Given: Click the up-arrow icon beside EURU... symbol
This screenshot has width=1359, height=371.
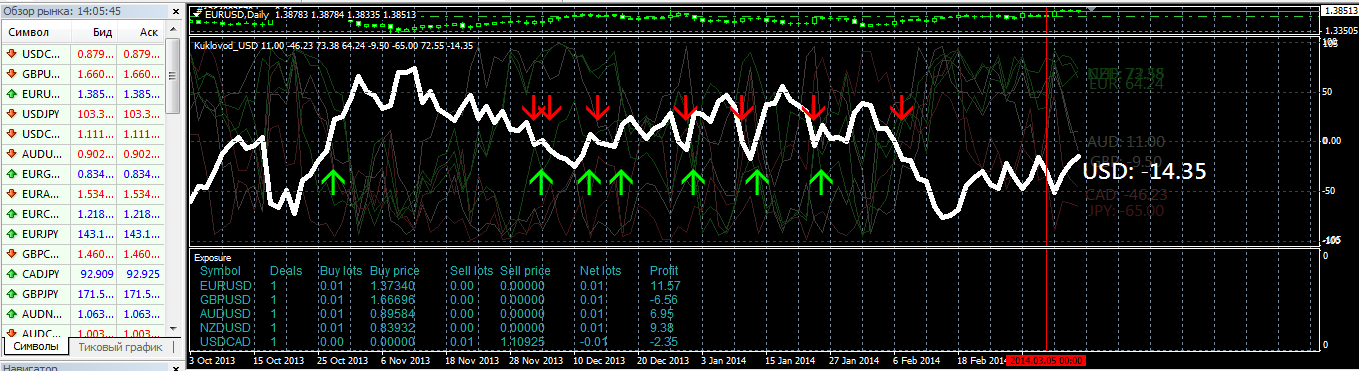Looking at the screenshot, I should pyautogui.click(x=11, y=93).
